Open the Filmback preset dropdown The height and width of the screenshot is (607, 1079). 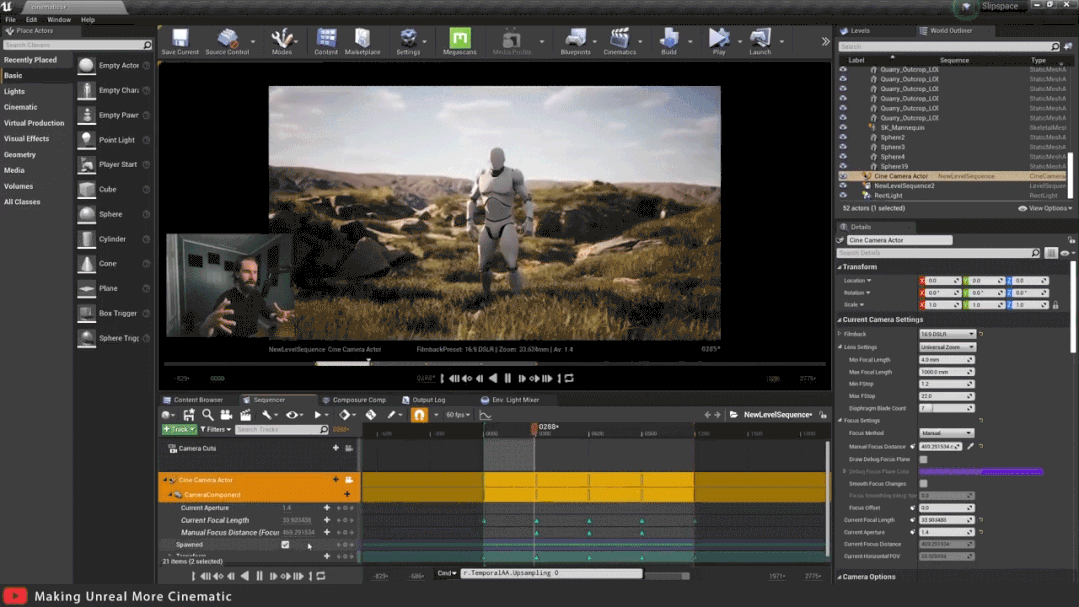946,334
